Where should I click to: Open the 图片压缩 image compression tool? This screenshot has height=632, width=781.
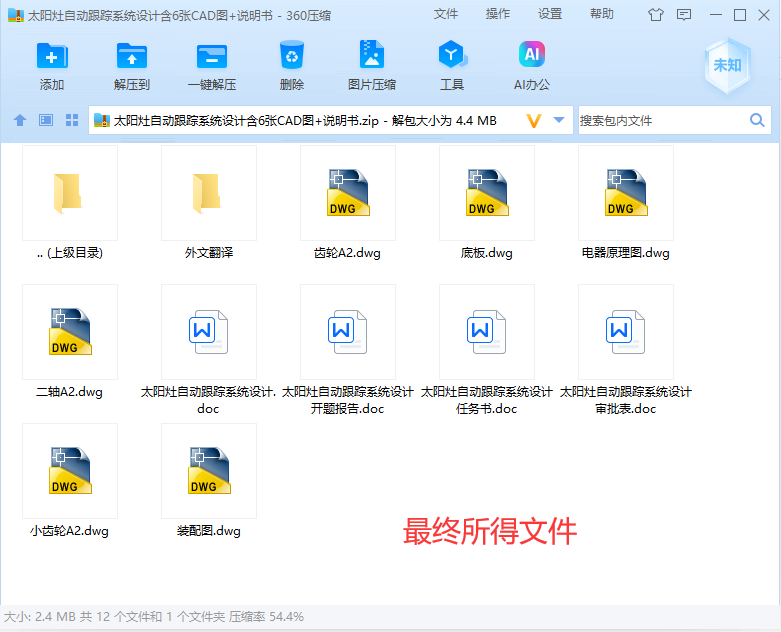pyautogui.click(x=372, y=54)
